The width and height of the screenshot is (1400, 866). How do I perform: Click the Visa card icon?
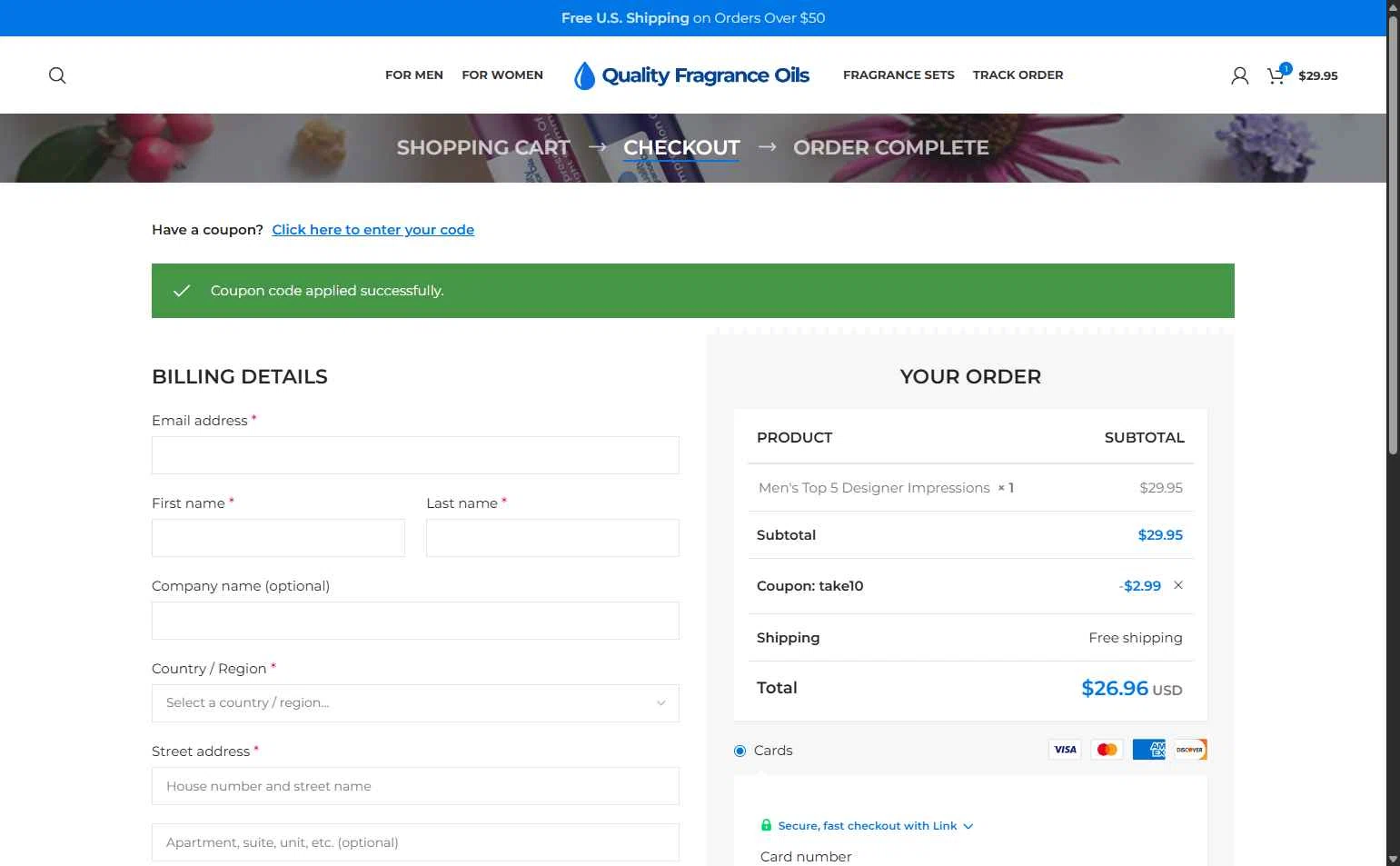click(1065, 750)
